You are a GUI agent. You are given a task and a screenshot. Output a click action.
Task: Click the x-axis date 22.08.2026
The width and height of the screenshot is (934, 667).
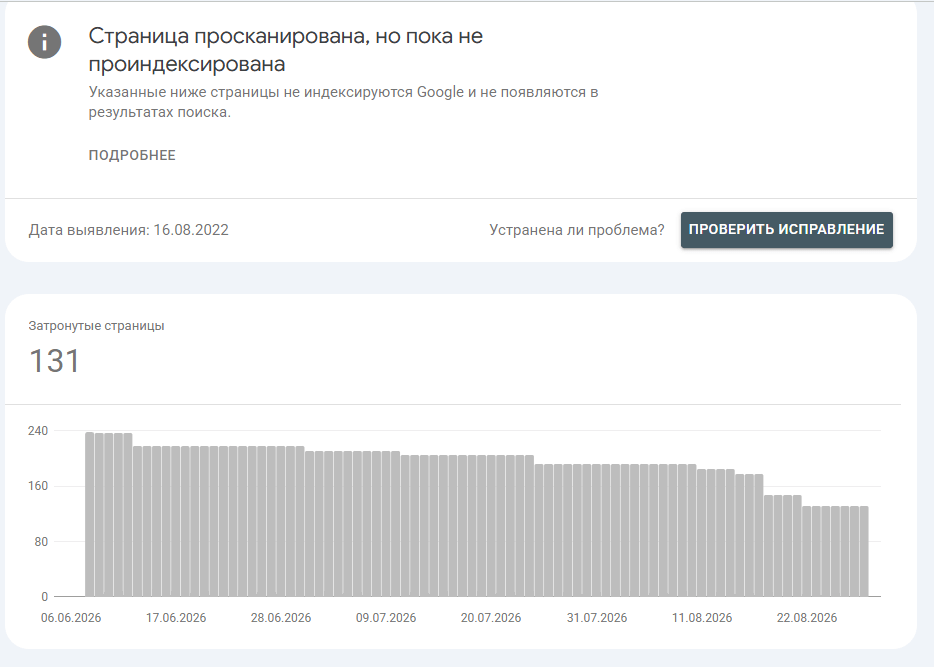coord(807,618)
